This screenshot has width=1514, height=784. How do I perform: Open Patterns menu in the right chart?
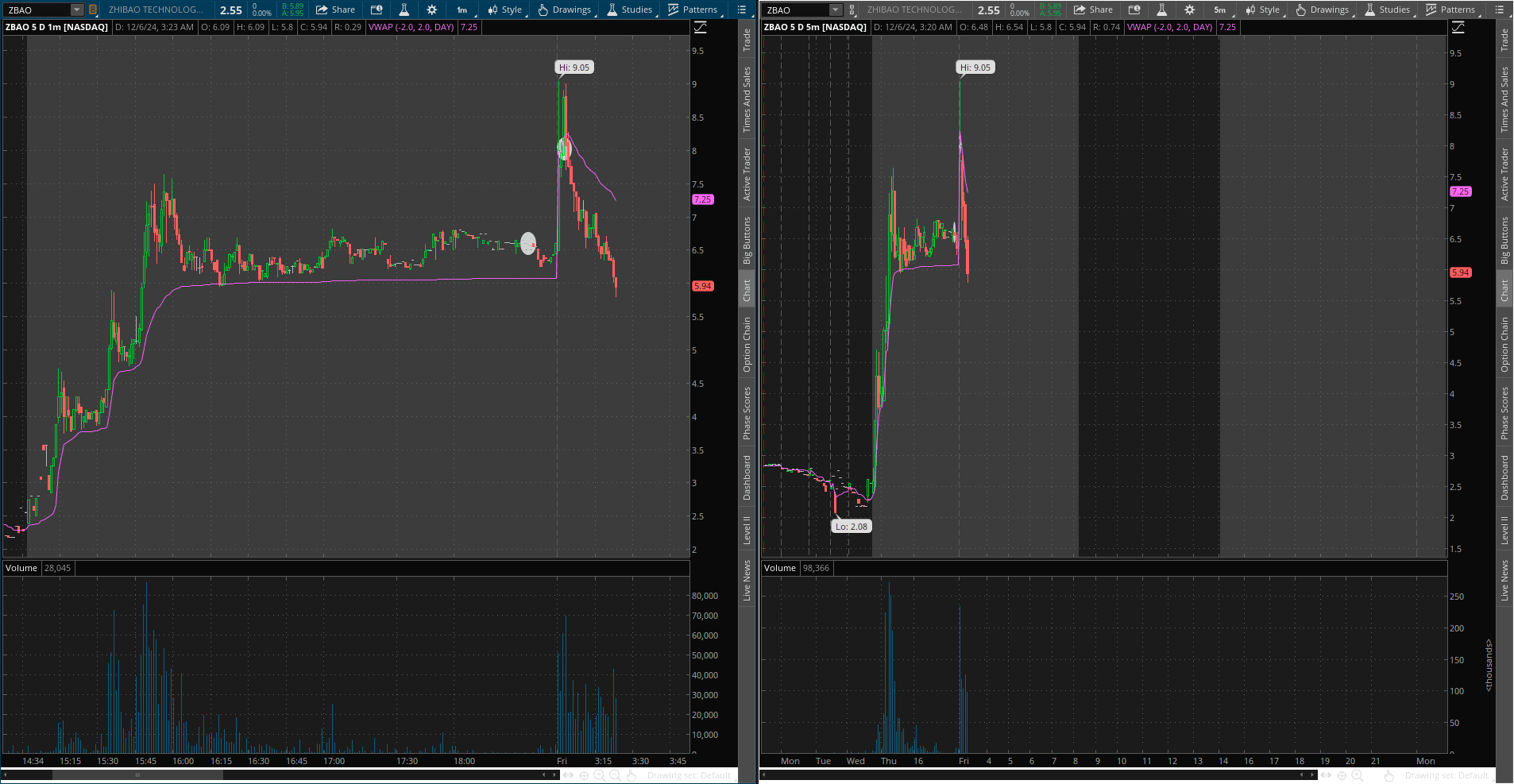pos(1451,10)
